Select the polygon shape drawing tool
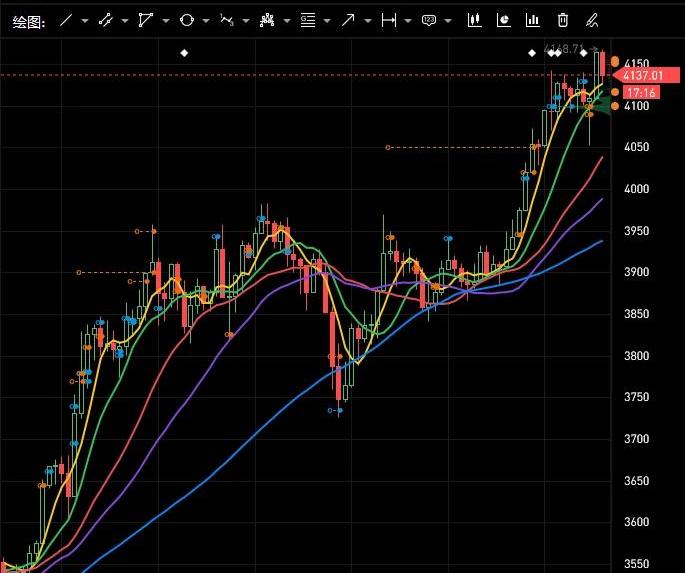This screenshot has height=573, width=685. pos(146,20)
